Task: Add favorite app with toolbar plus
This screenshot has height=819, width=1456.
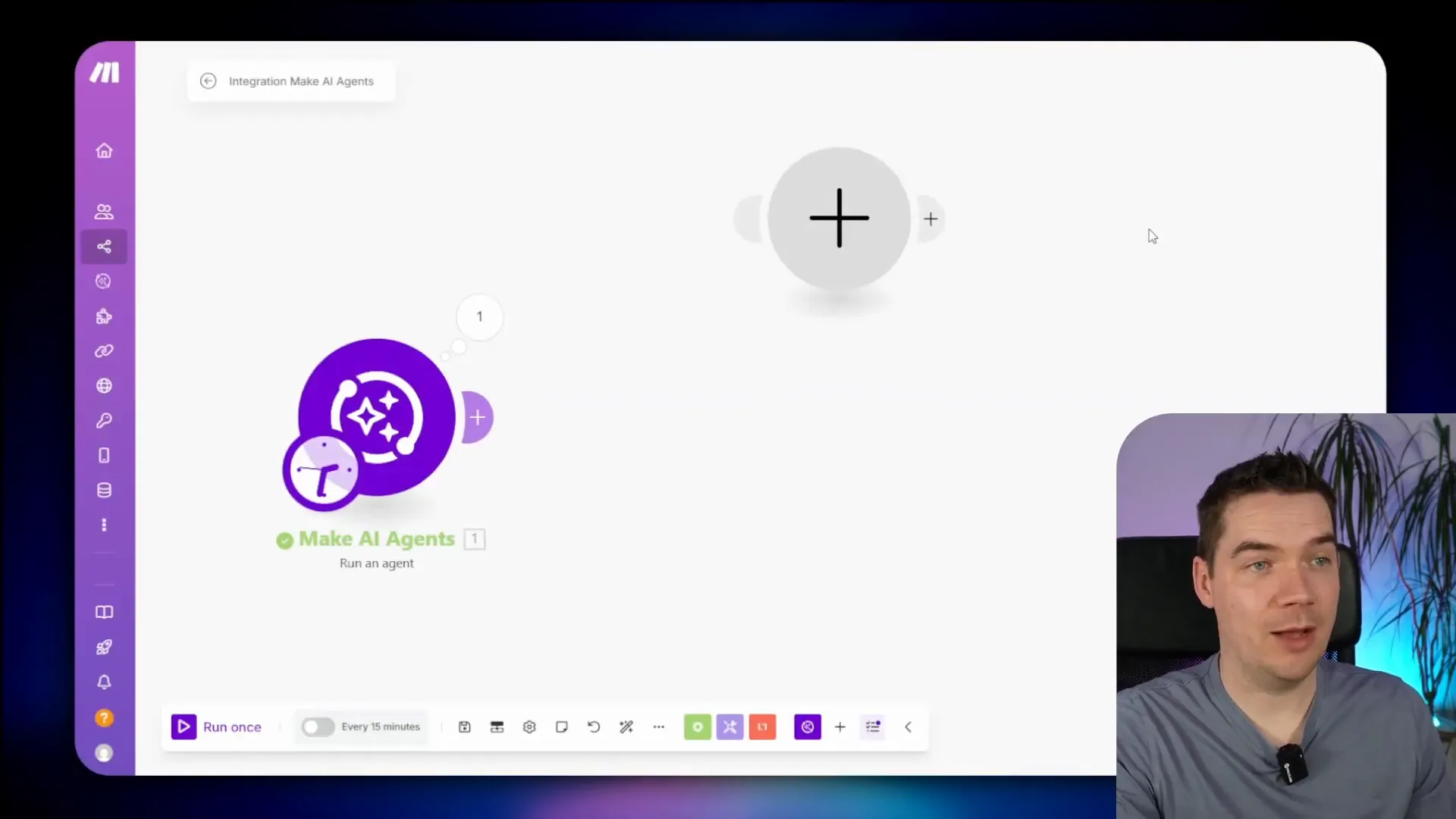Action: point(840,726)
